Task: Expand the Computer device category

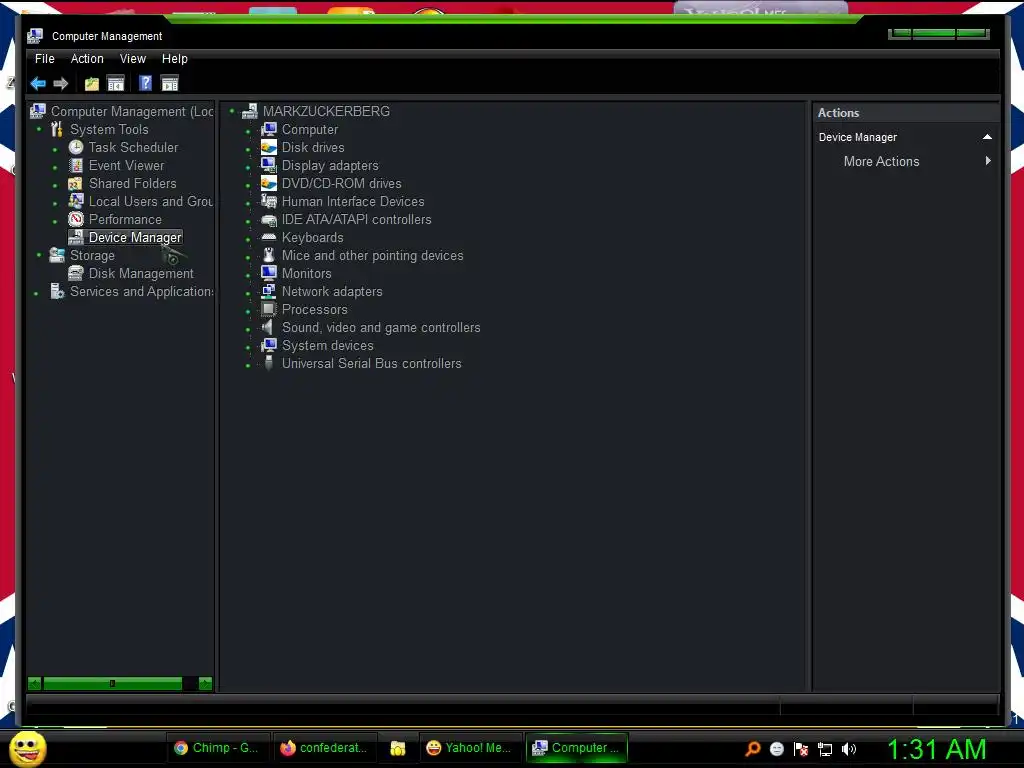Action: (x=248, y=132)
